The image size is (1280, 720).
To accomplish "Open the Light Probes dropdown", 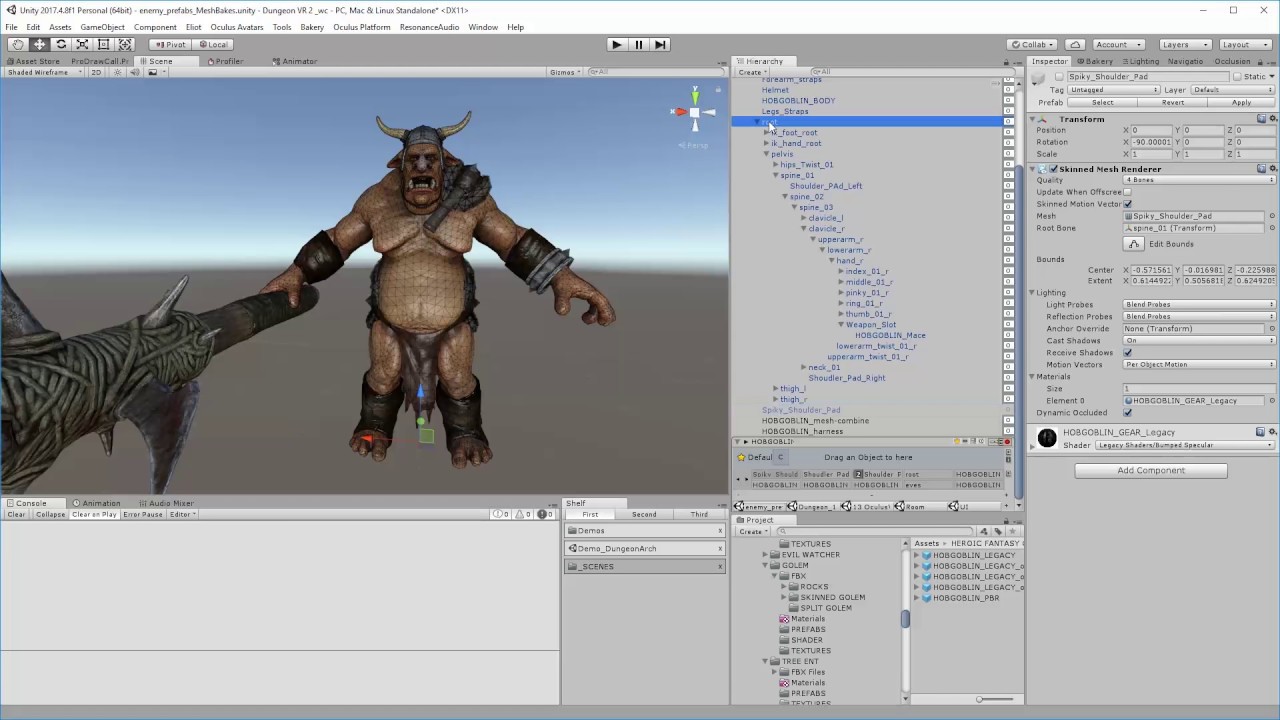I will click(1200, 304).
